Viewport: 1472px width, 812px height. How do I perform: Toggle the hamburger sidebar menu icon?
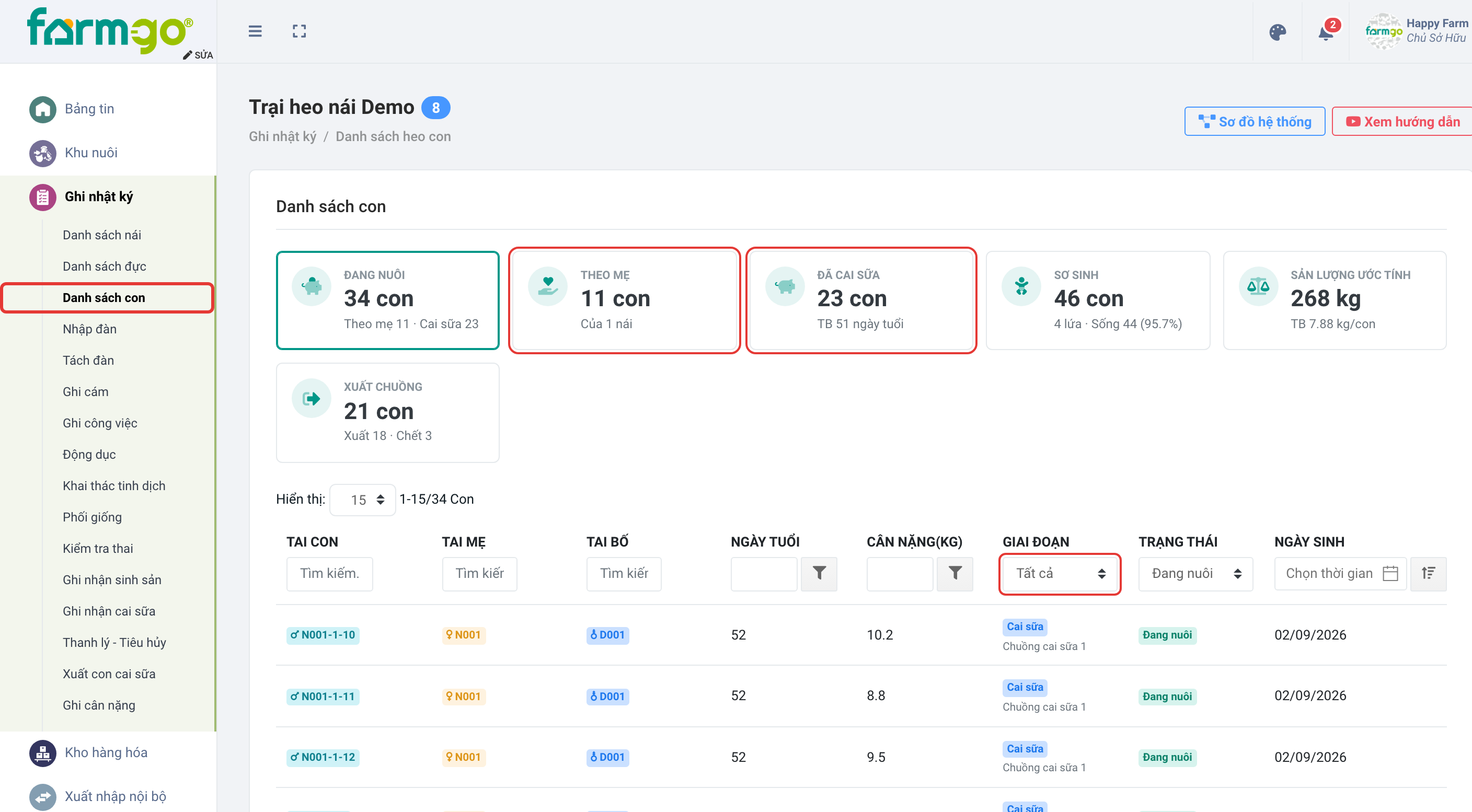click(255, 31)
